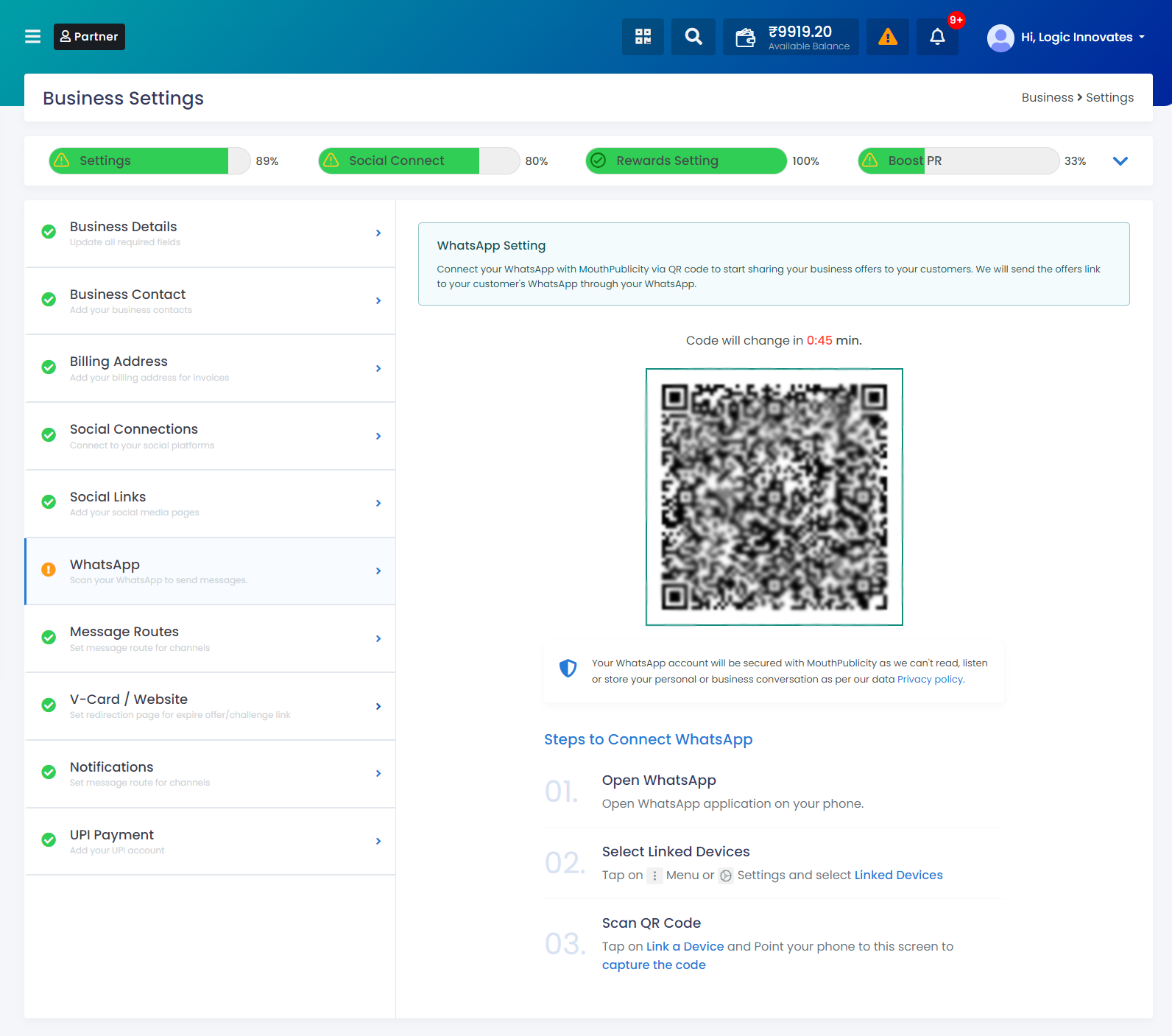Expand Social Links row chevron
Image resolution: width=1172 pixels, height=1036 pixels.
click(x=378, y=504)
